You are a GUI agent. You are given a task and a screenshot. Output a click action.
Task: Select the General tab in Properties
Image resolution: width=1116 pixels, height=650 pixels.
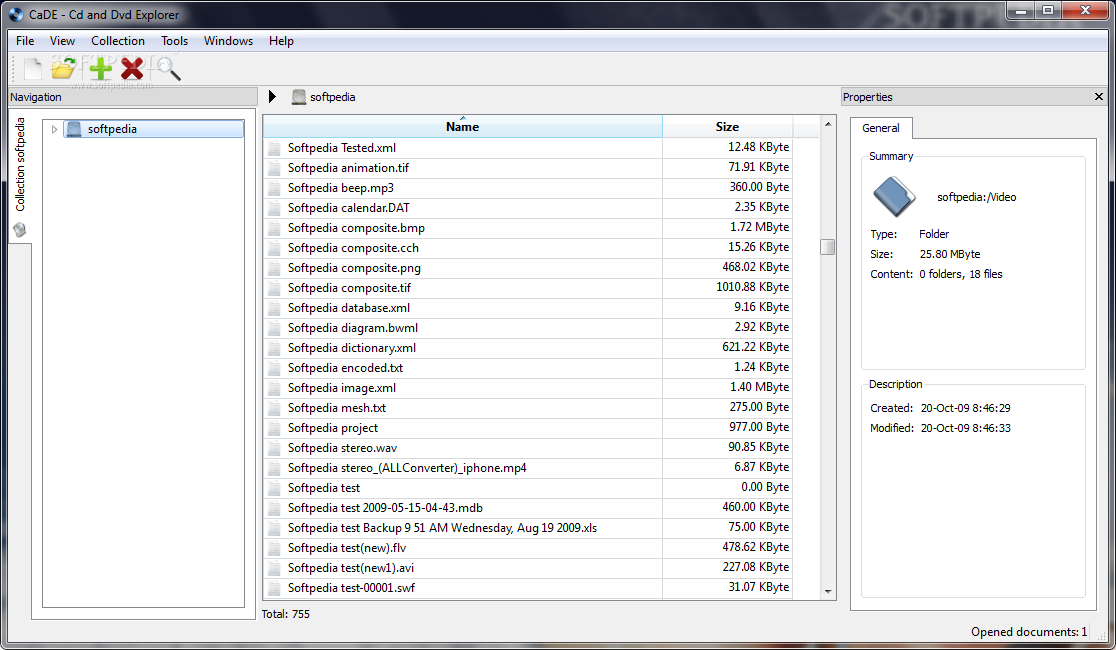(881, 128)
